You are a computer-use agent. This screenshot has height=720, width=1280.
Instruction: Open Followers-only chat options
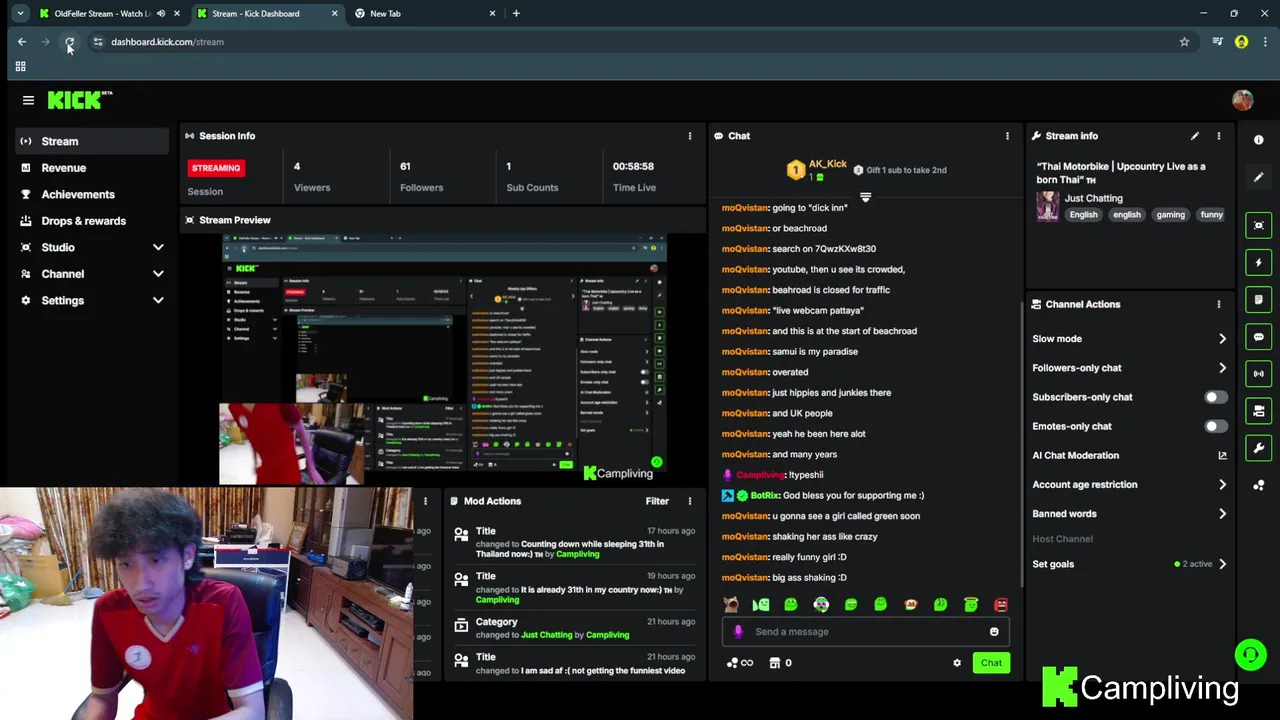[x=1130, y=368]
